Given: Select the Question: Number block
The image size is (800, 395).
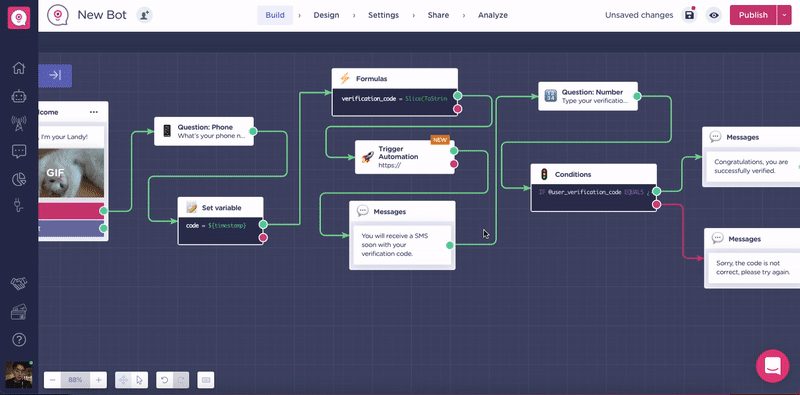Looking at the screenshot, I should click(x=588, y=96).
